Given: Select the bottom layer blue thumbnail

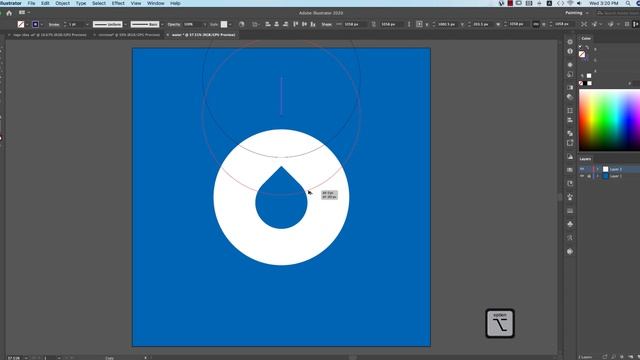Looking at the screenshot, I should coord(606,176).
